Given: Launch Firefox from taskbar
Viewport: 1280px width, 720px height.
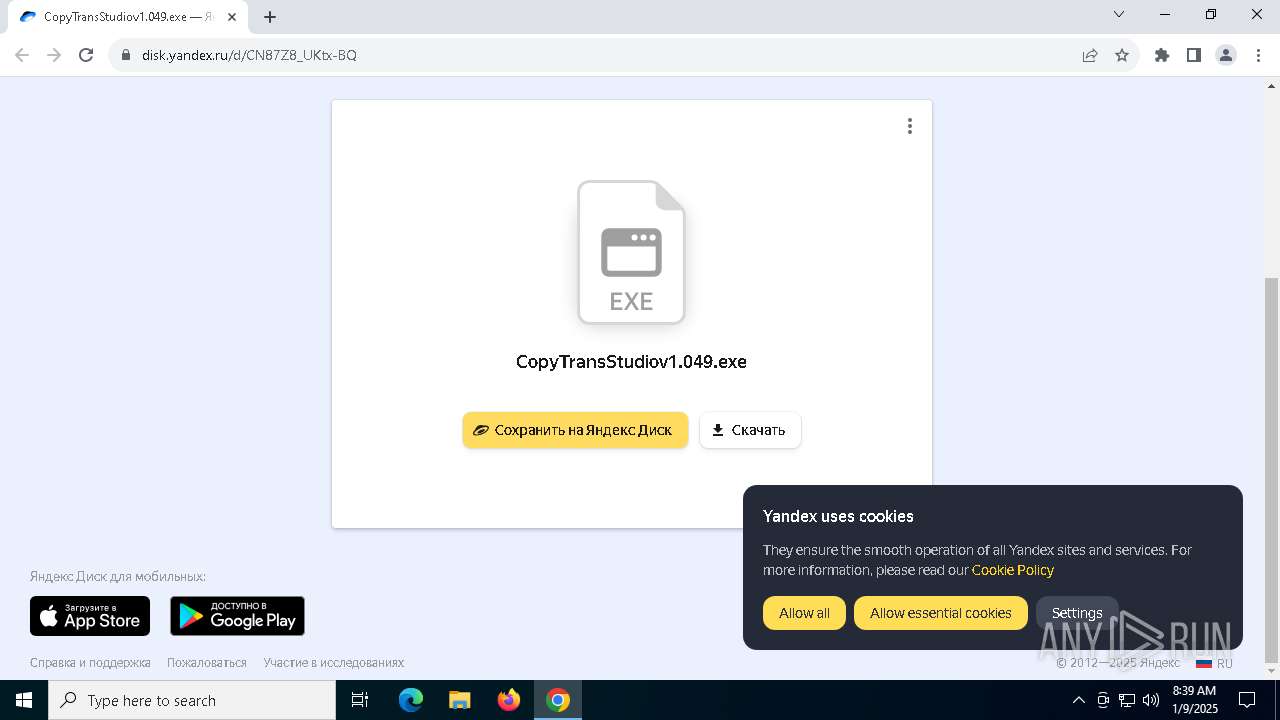Looking at the screenshot, I should pyautogui.click(x=509, y=700).
